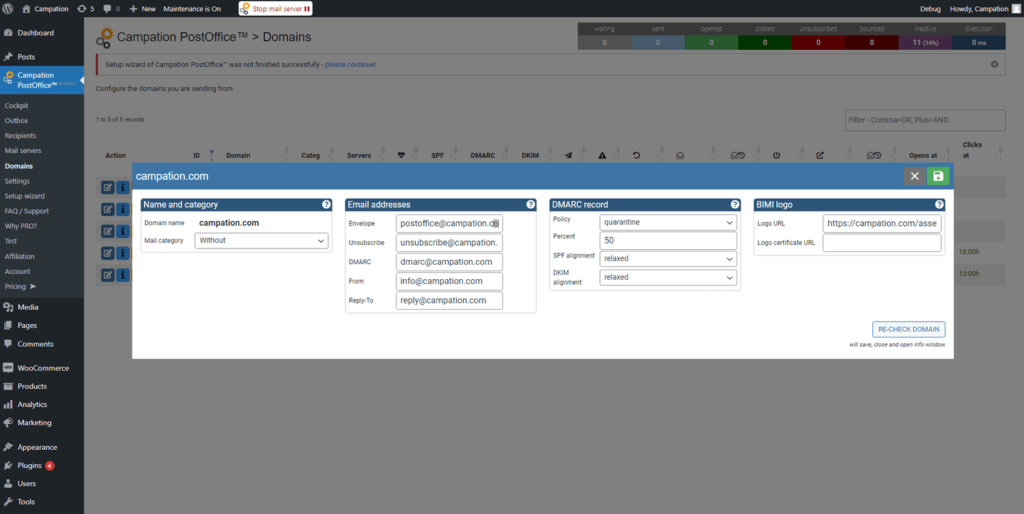1024x514 pixels.
Task: Click the red unsubscribed counter box
Action: (818, 42)
